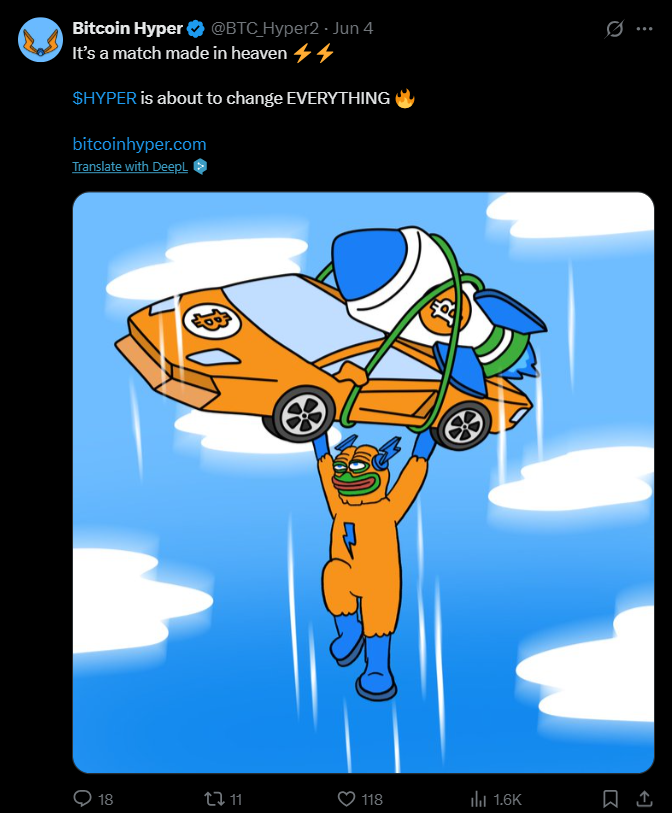Open the $HYPER cashtag link
The height and width of the screenshot is (813, 672).
(x=104, y=98)
